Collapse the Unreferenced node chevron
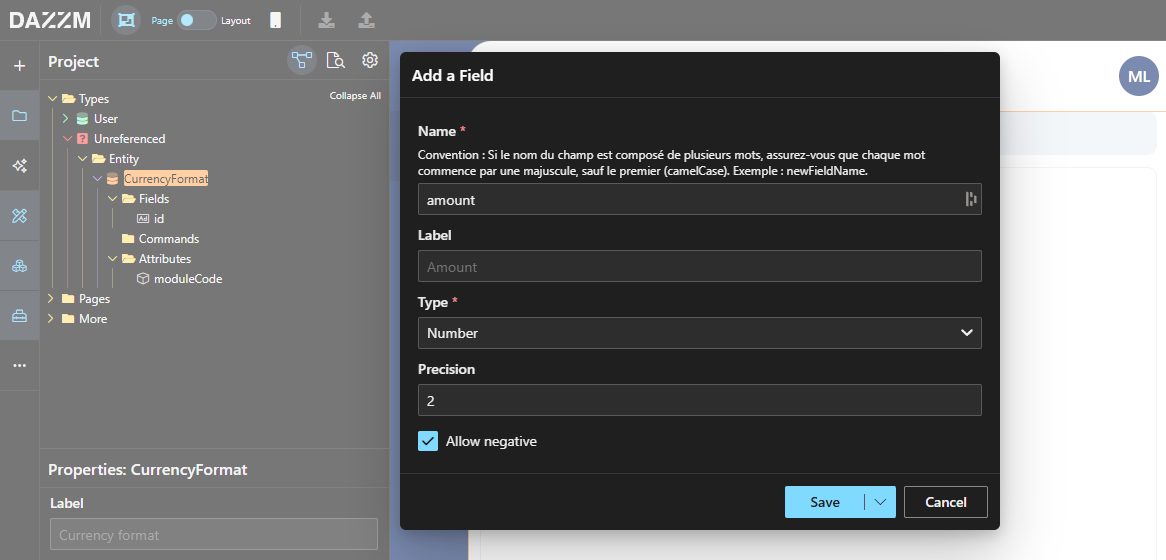1166x560 pixels. coord(67,138)
